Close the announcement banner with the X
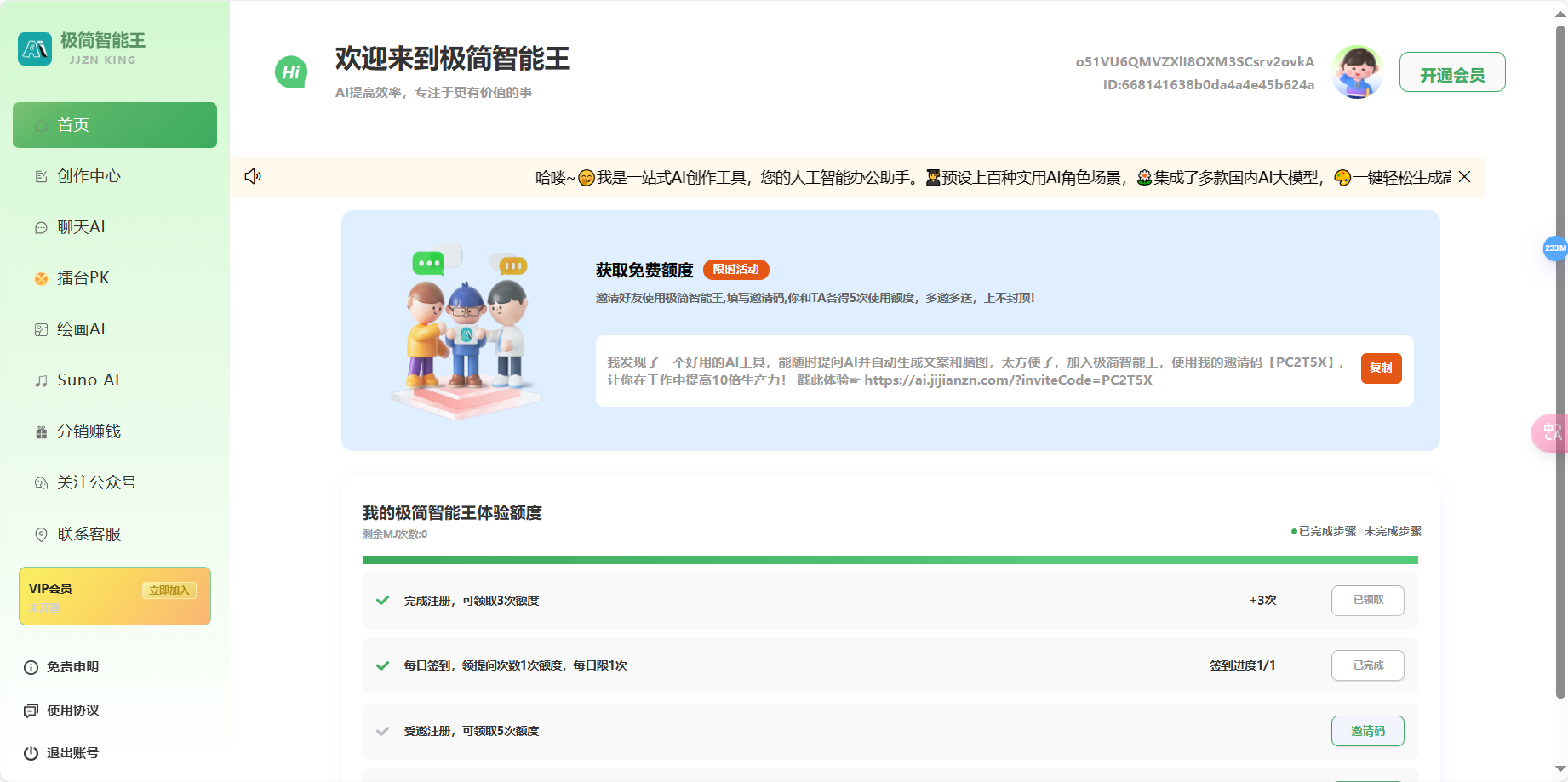This screenshot has height=782, width=1568. 1464,176
